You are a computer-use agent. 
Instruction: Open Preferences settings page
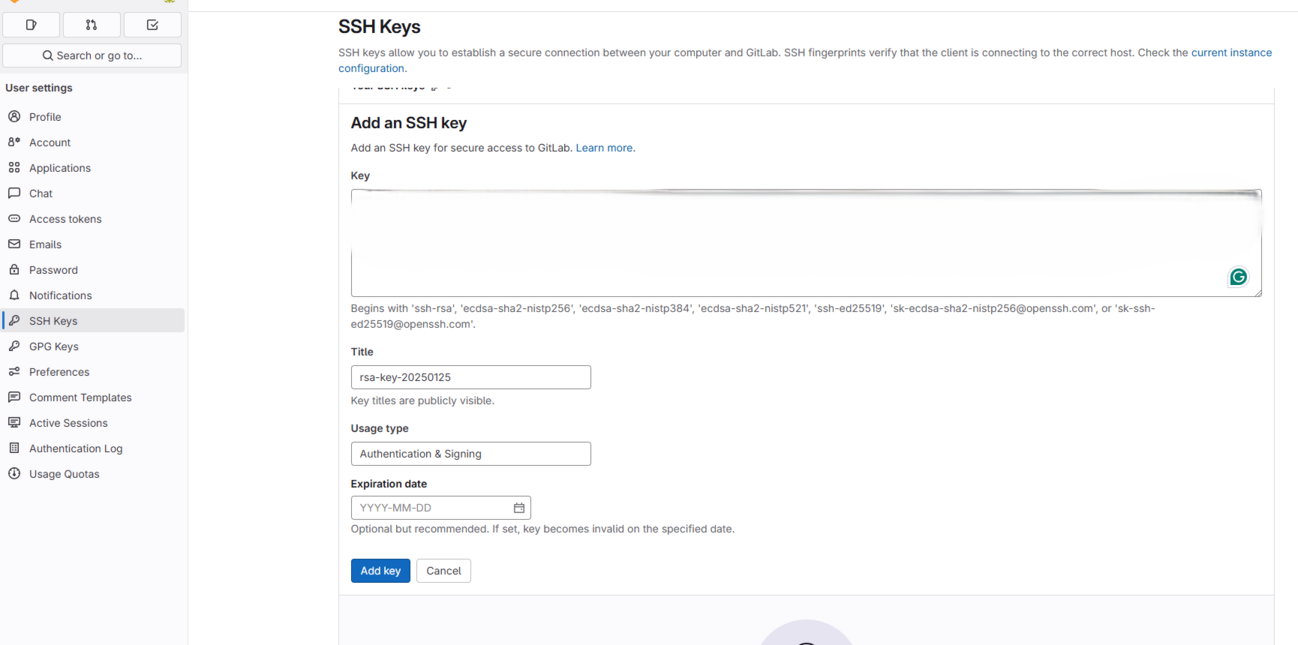[93, 372]
